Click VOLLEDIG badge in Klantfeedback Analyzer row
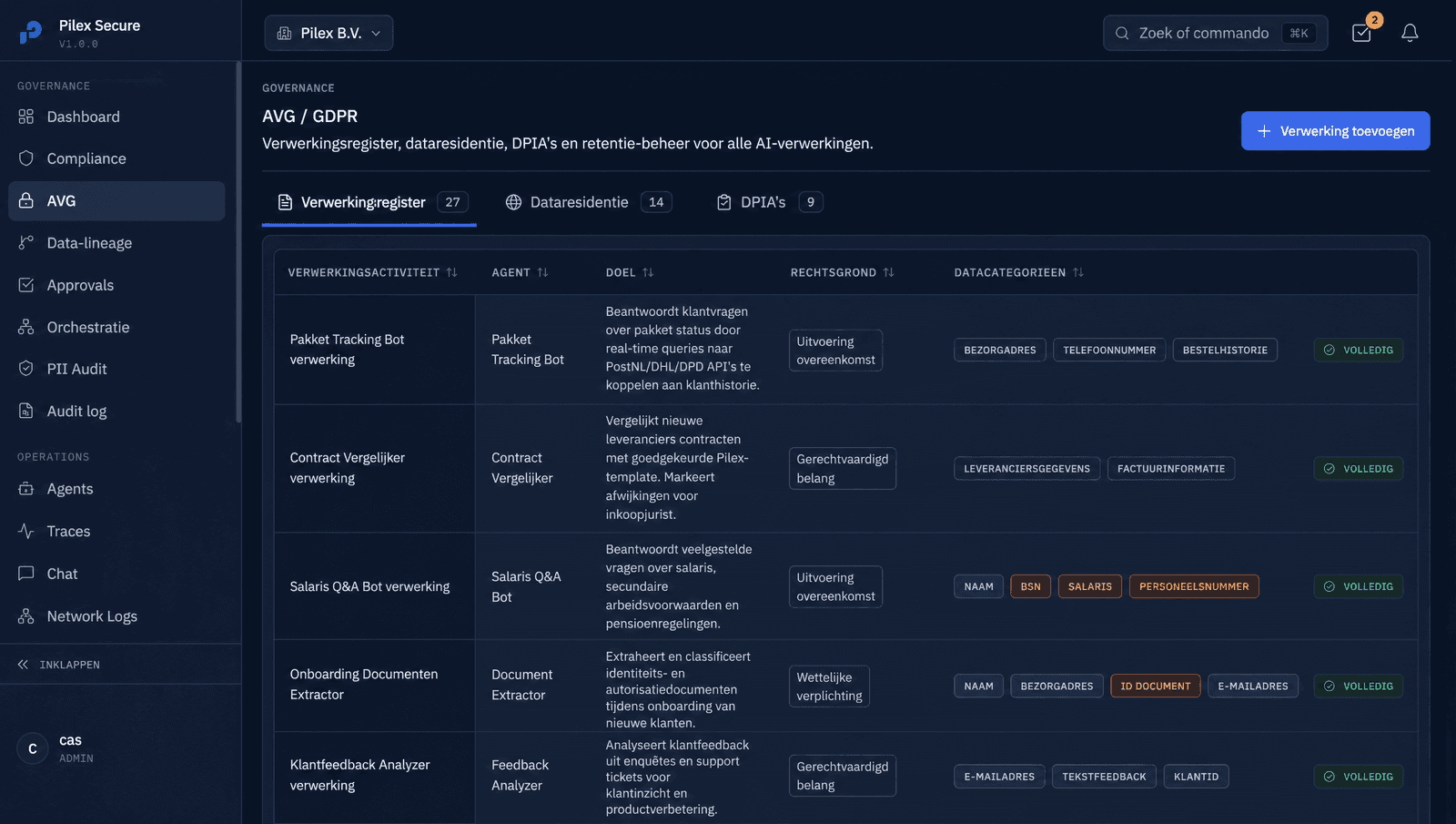This screenshot has width=1456, height=824. (1359, 777)
